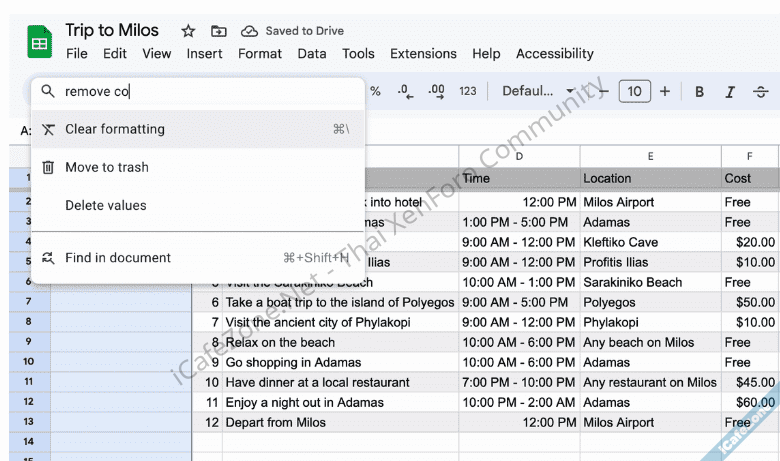Click the increase decimal places icon
The width and height of the screenshot is (780, 461).
[x=436, y=91]
